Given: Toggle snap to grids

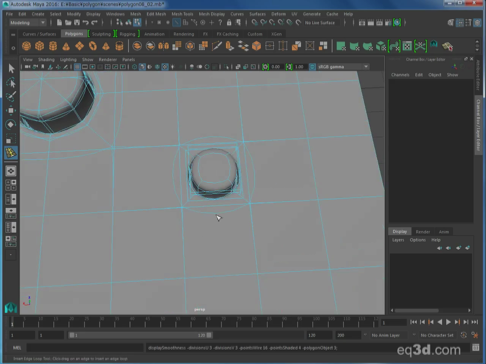Looking at the screenshot, I should (x=254, y=23).
